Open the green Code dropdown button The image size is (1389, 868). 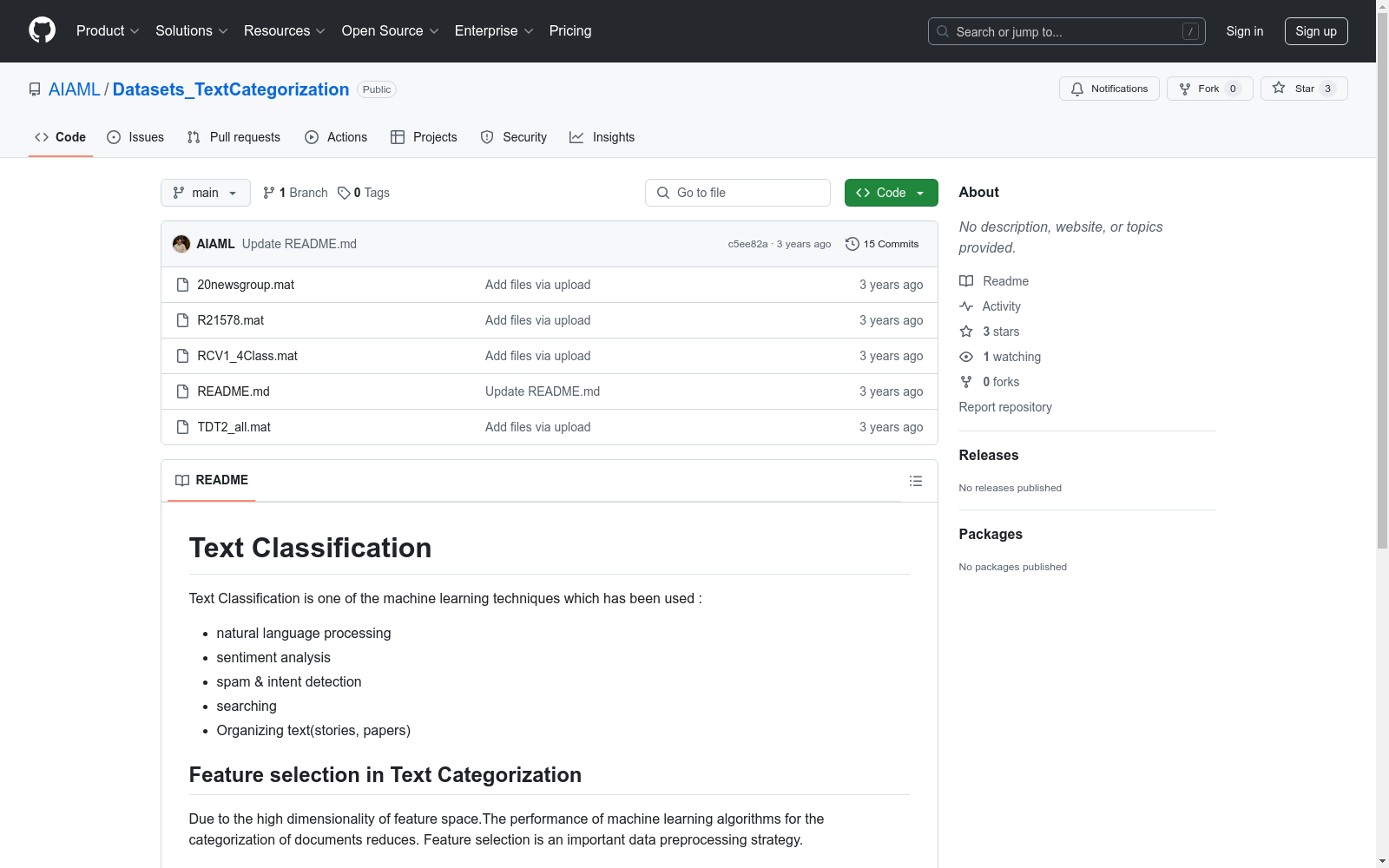click(891, 193)
